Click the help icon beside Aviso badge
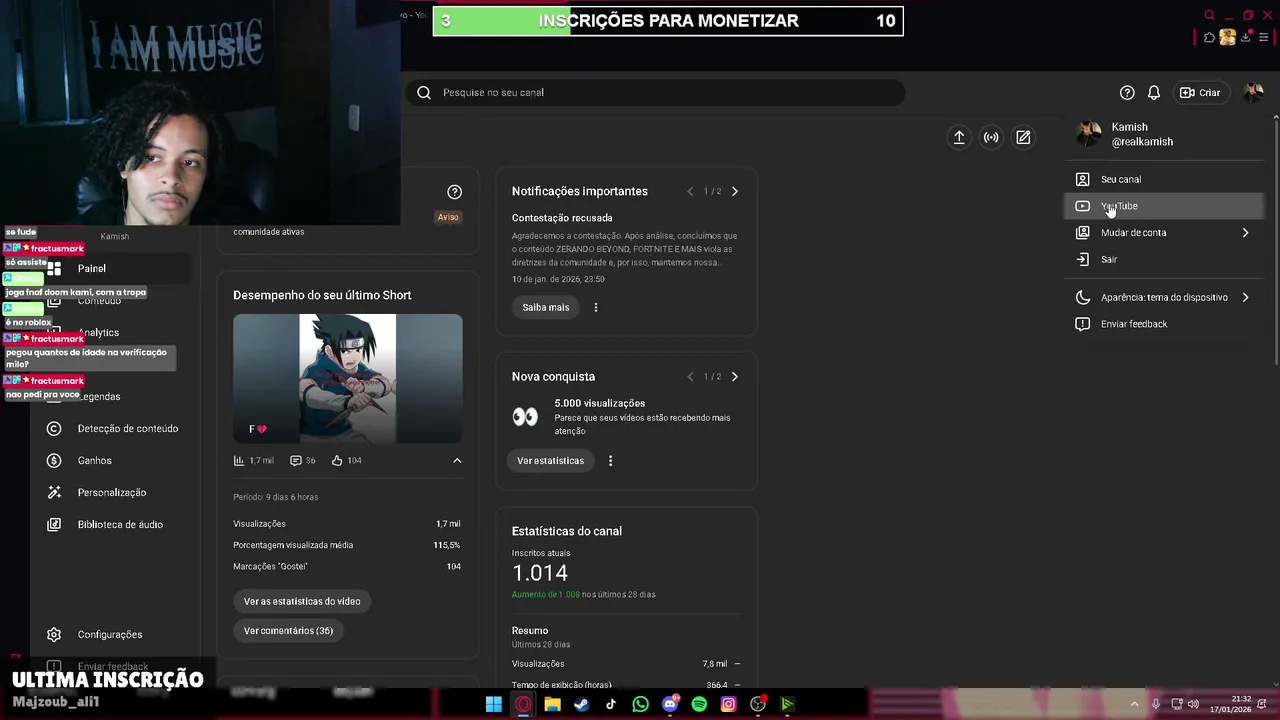The height and width of the screenshot is (720, 1280). 455,192
